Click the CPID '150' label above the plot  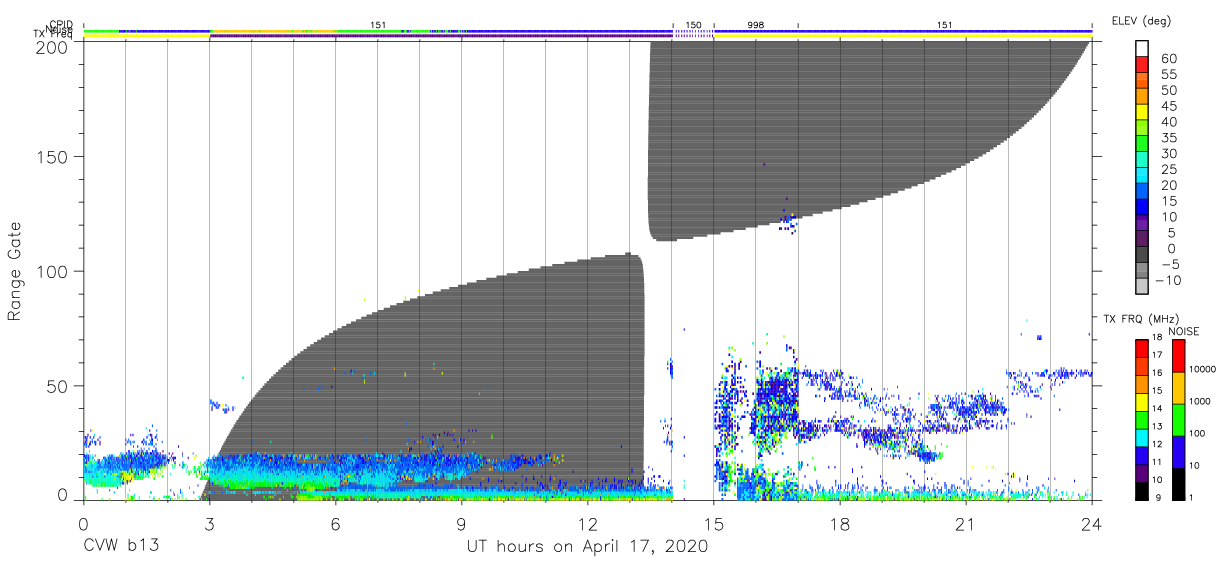coord(693,23)
